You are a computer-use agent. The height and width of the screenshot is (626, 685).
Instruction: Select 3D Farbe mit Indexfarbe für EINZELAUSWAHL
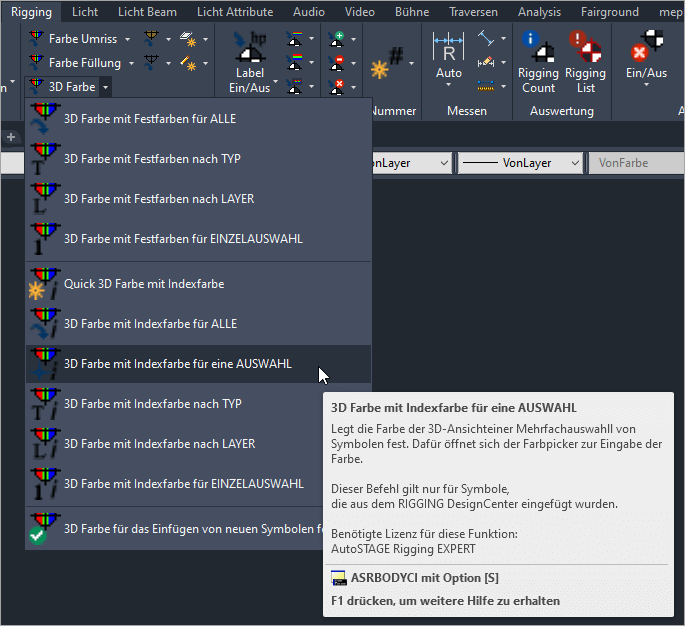(175, 484)
